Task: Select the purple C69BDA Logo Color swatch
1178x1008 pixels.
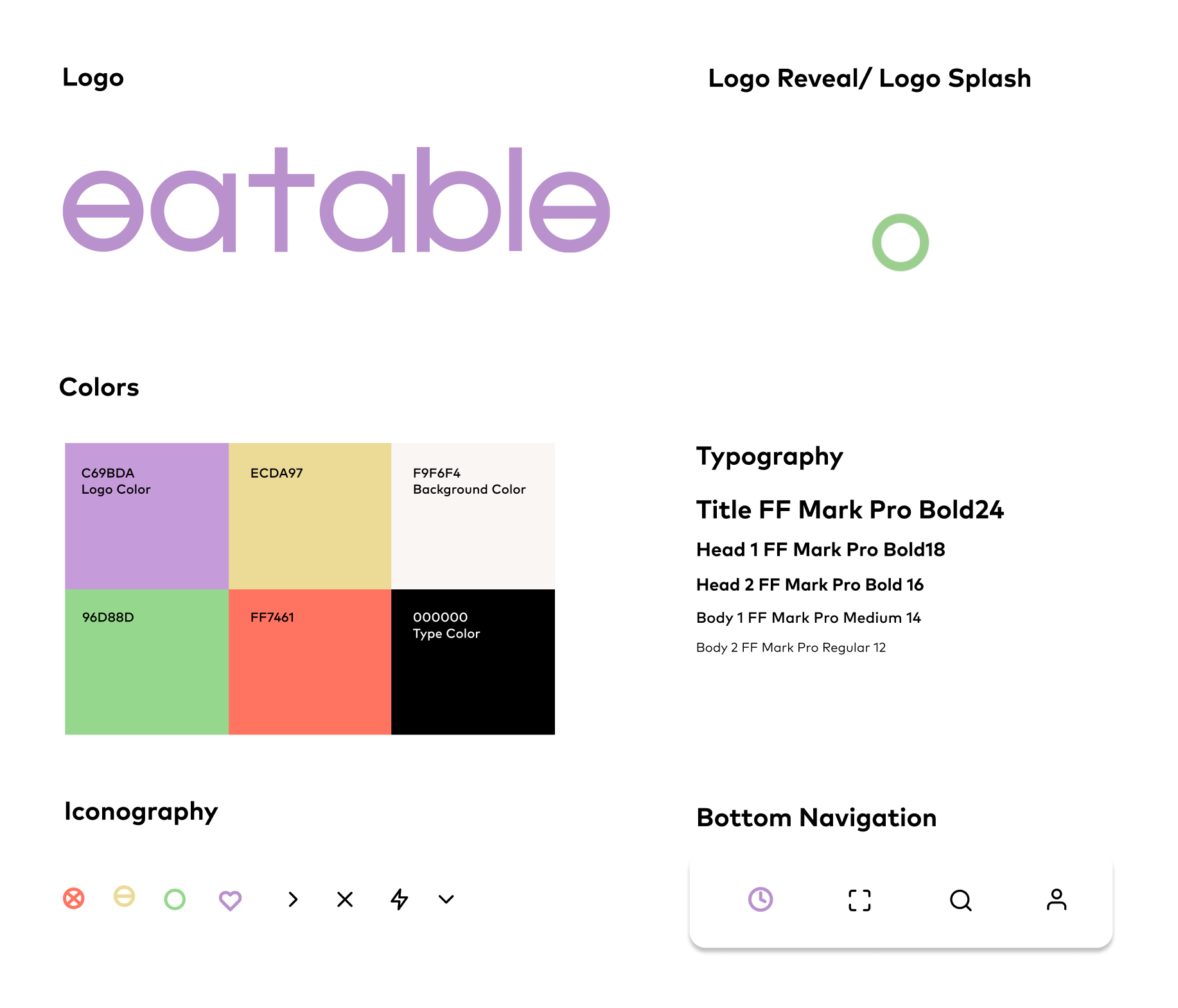Action: click(146, 516)
